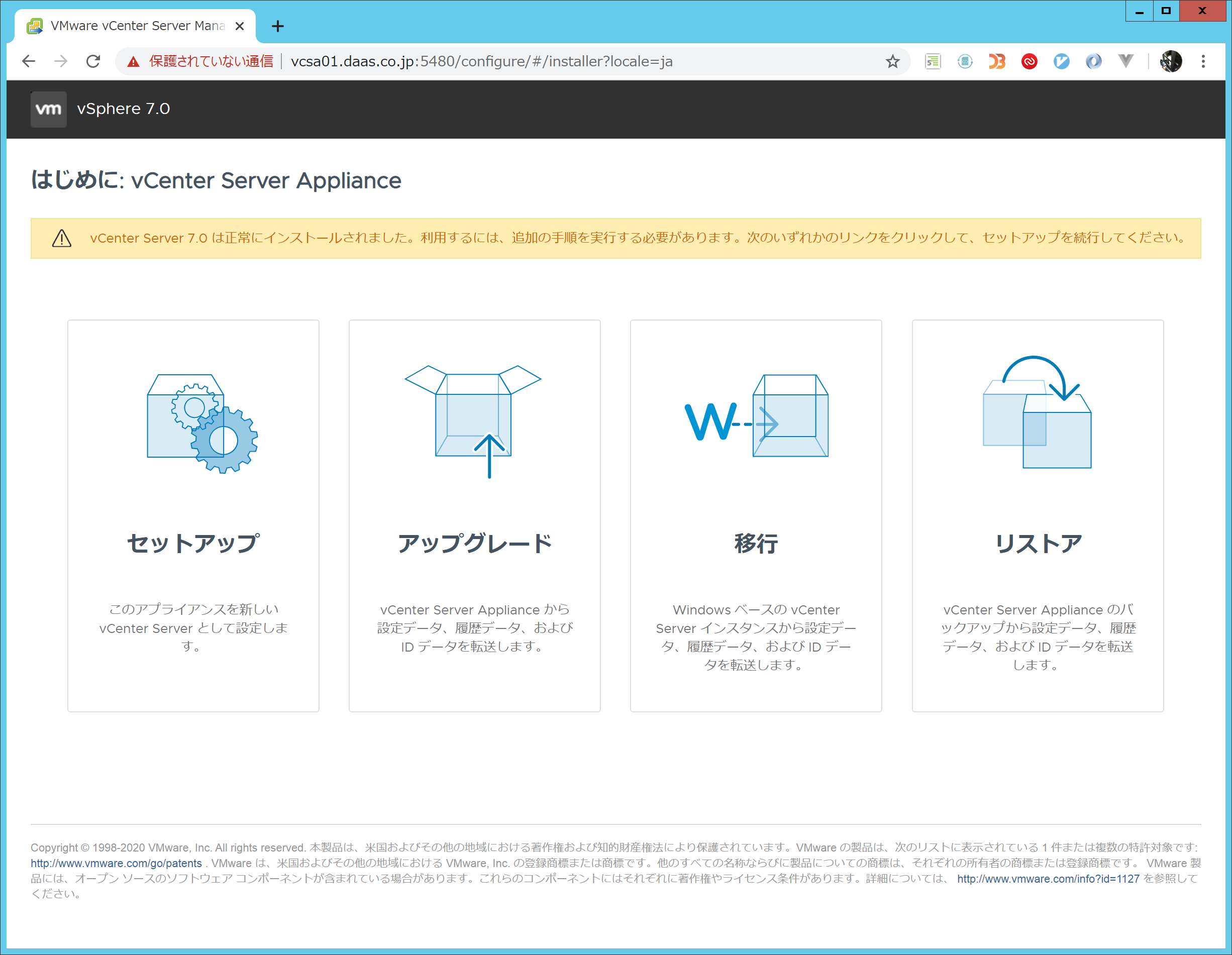Minimize the browser window
The image size is (1232, 955).
(1140, 11)
